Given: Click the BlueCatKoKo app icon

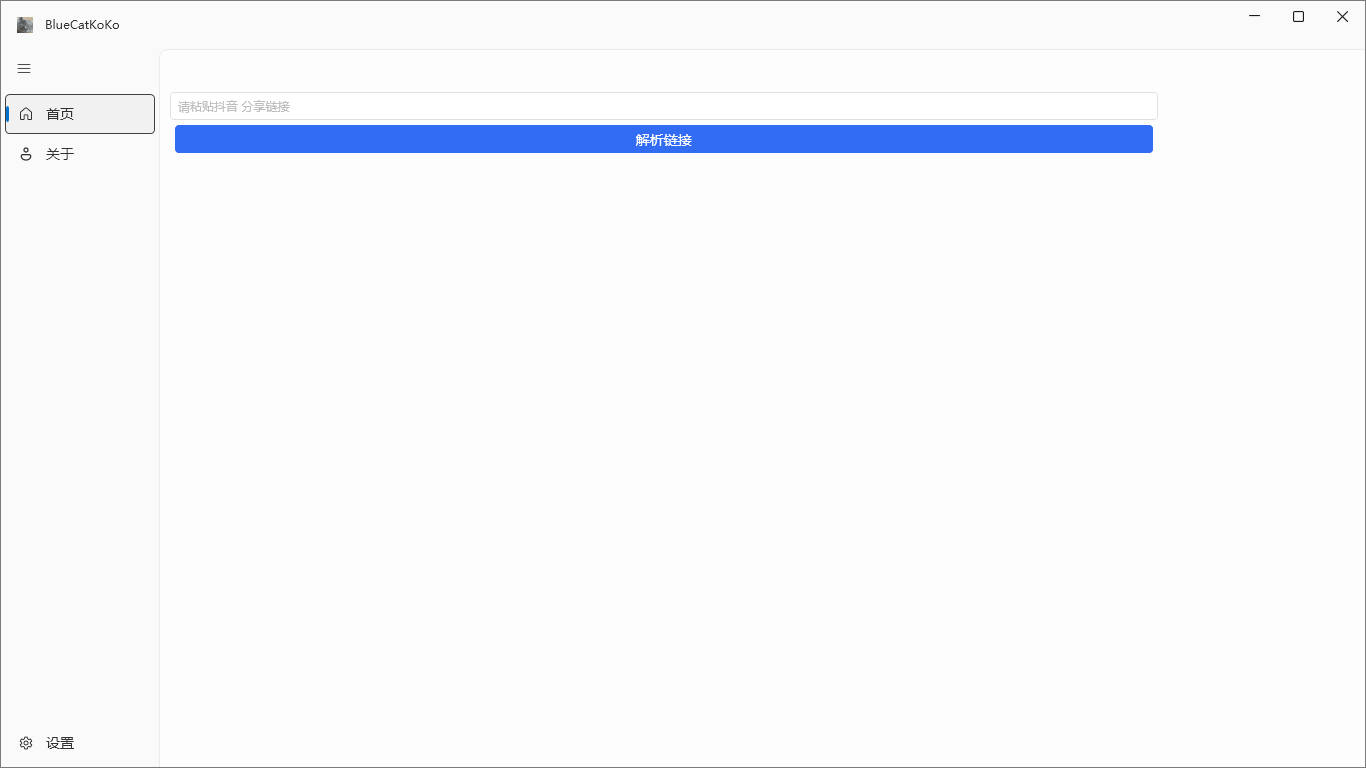Looking at the screenshot, I should (25, 25).
